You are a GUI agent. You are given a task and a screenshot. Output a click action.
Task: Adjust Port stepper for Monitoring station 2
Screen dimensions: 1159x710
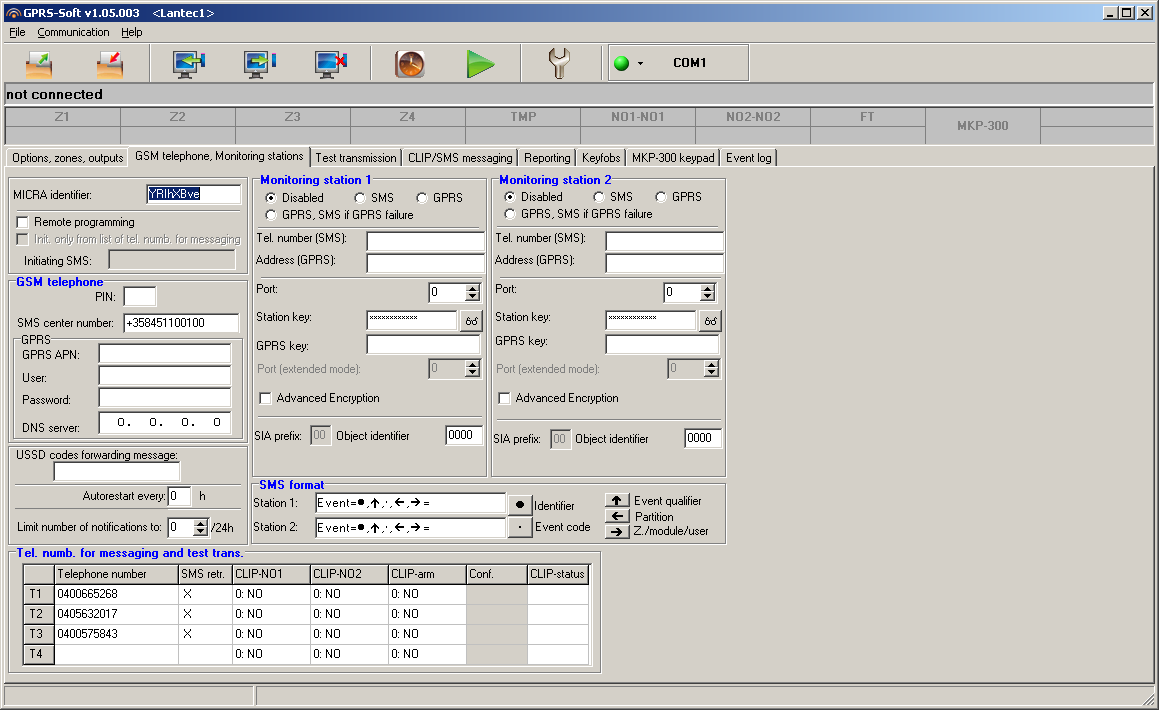[708, 293]
